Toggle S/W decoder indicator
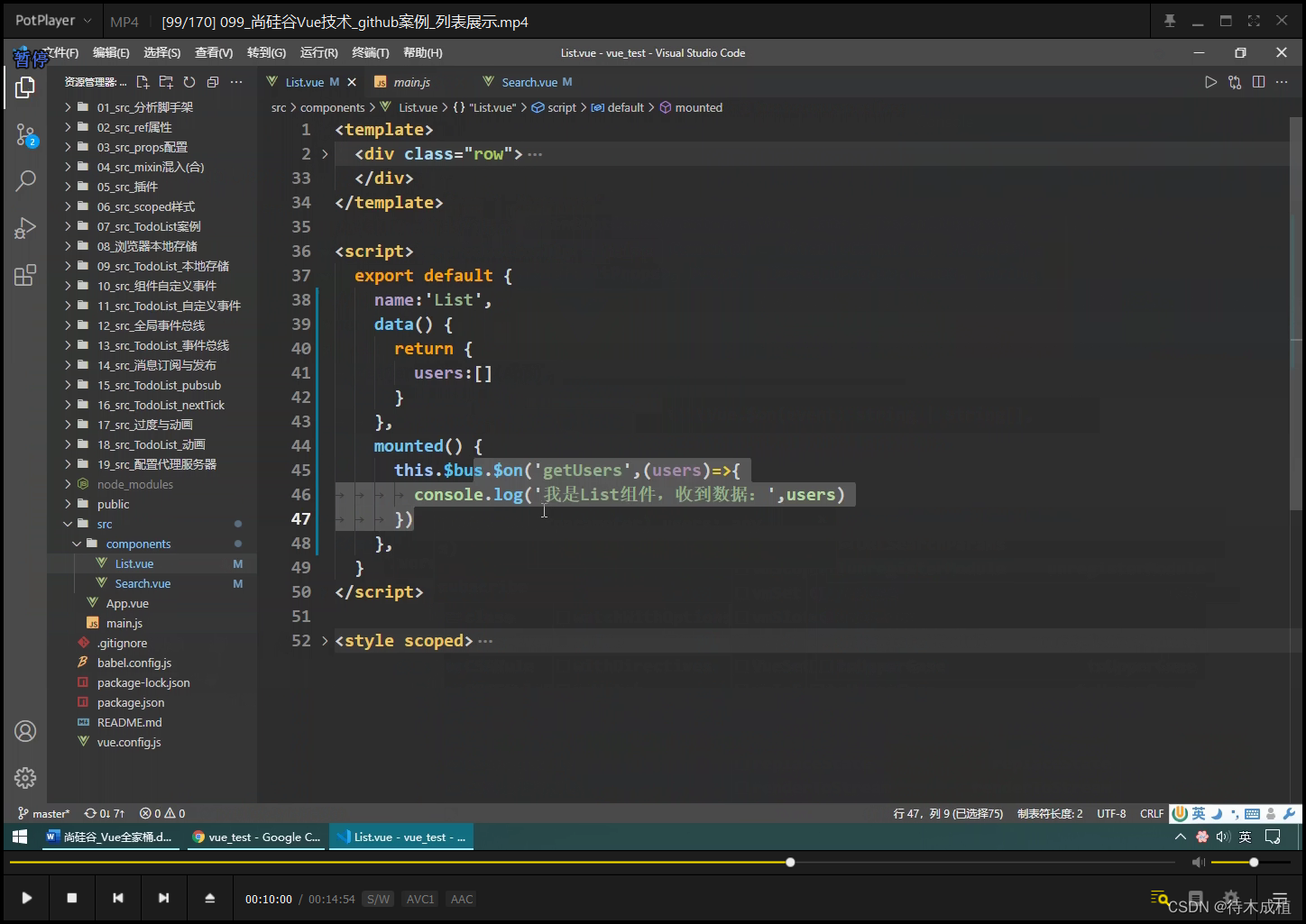This screenshot has width=1306, height=924. click(x=378, y=899)
